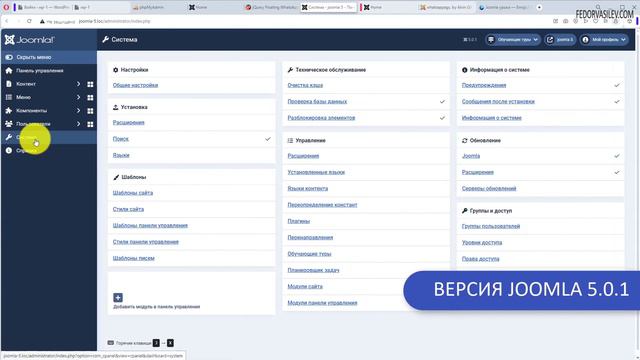Open Установленные языки link
640x360 pixels.
[x=316, y=172]
